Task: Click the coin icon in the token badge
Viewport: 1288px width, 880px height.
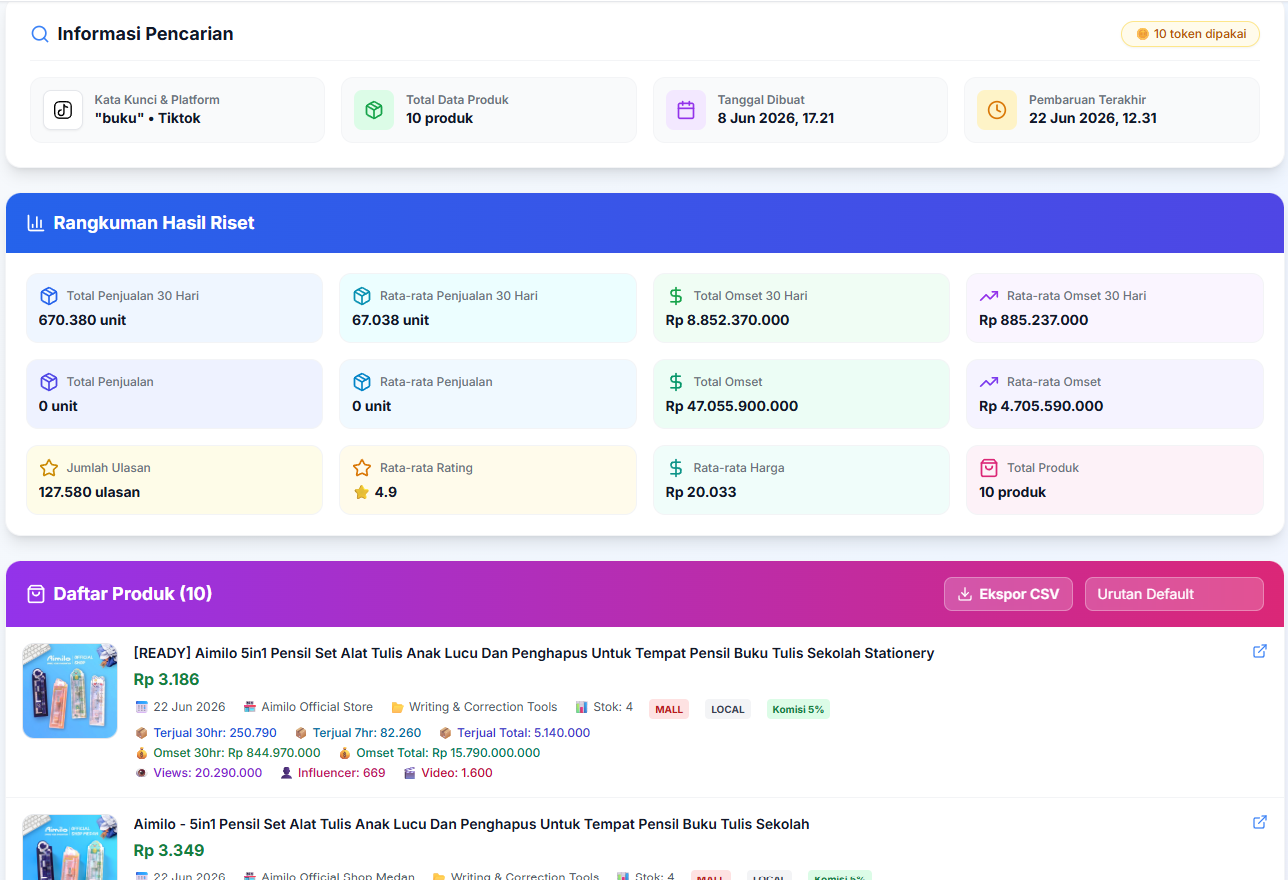Action: click(1143, 34)
